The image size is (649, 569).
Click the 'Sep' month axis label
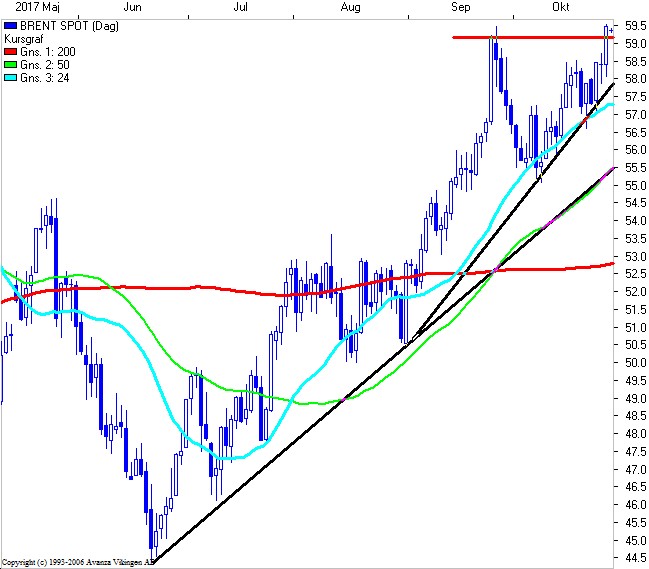pyautogui.click(x=461, y=8)
